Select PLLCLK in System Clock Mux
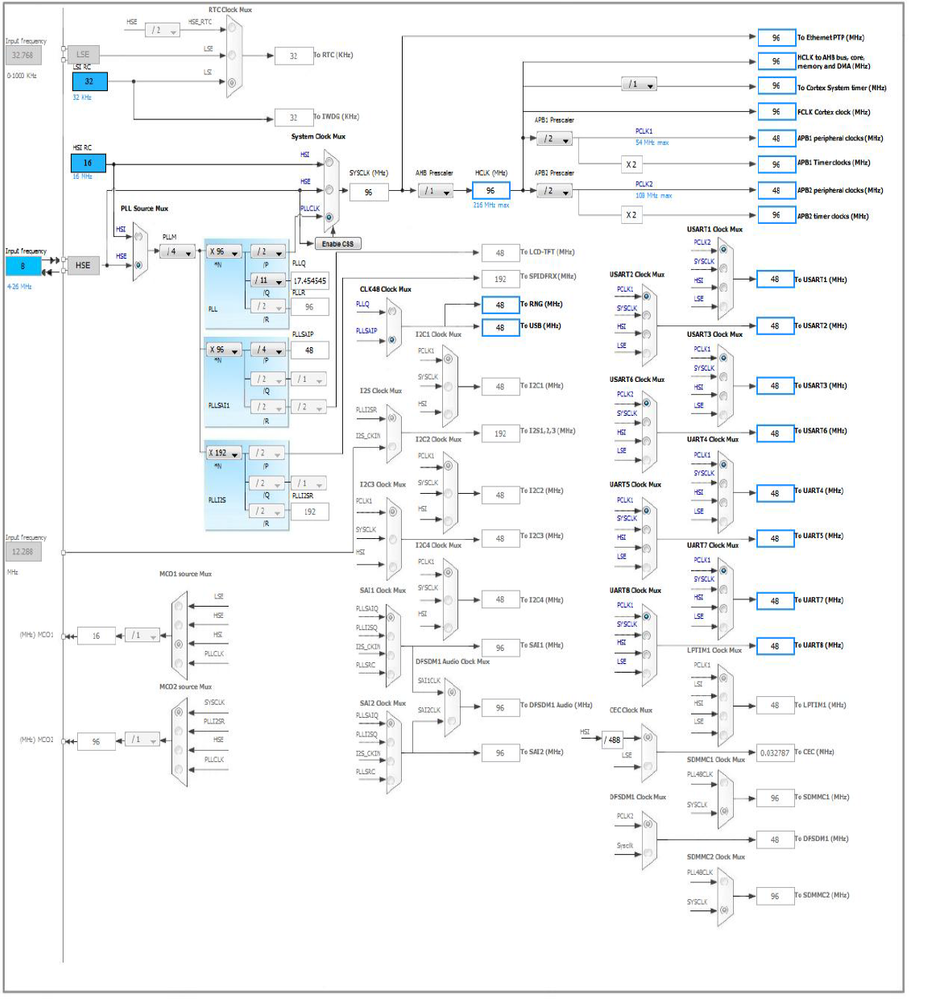This screenshot has height=999, width=927. click(329, 217)
